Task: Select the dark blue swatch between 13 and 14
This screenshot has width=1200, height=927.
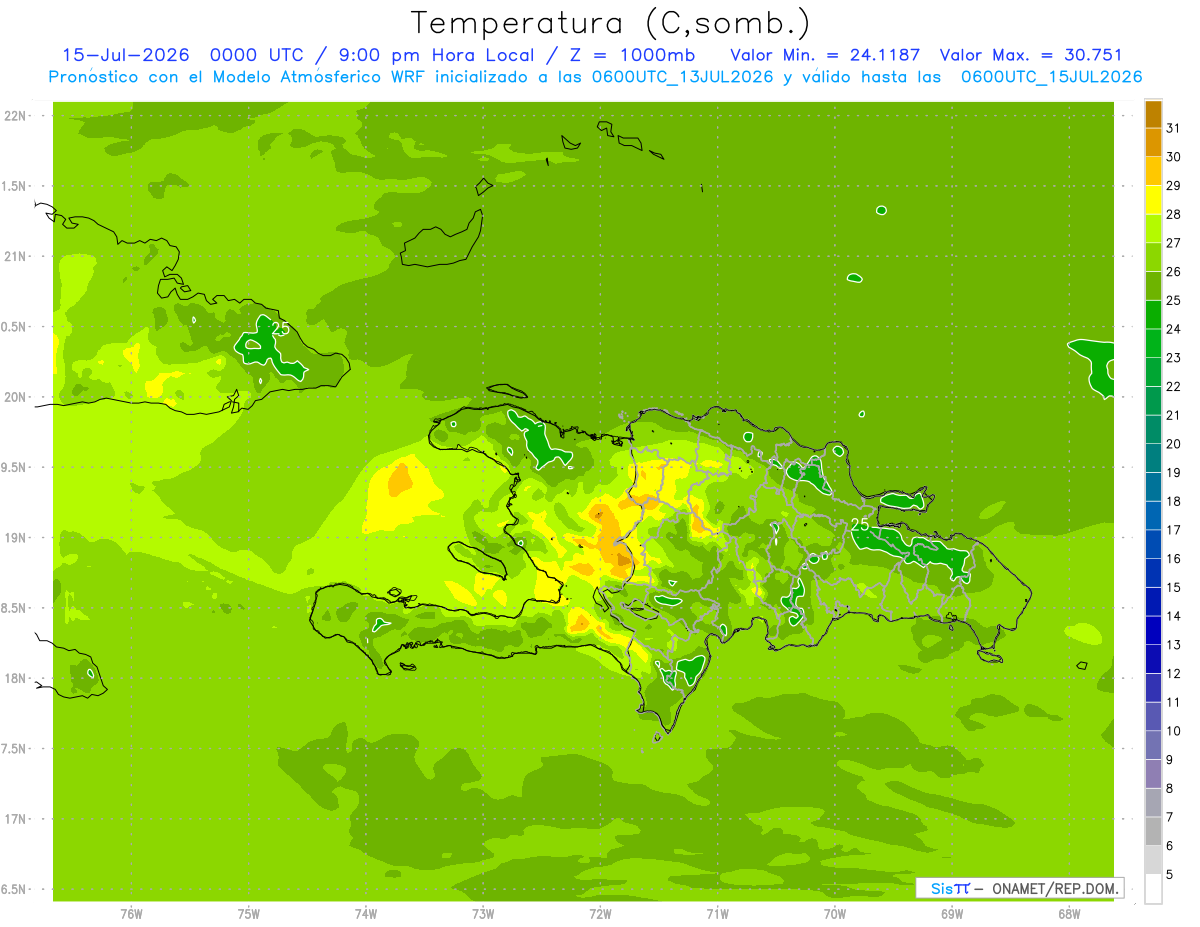Action: (1153, 630)
